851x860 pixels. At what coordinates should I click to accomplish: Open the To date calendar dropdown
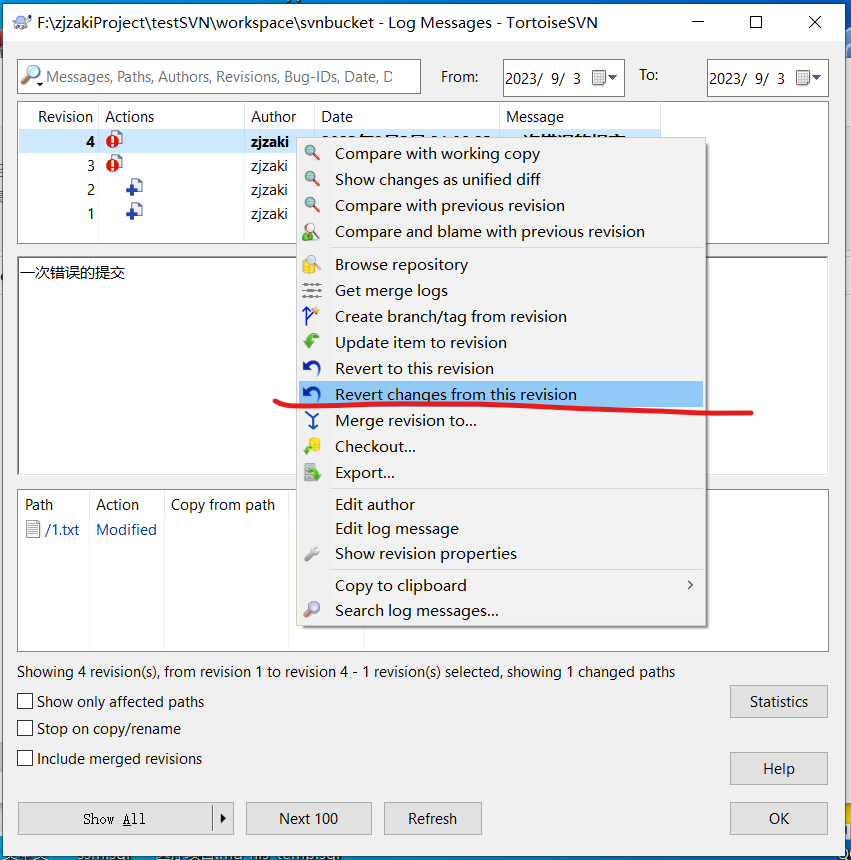pos(809,78)
